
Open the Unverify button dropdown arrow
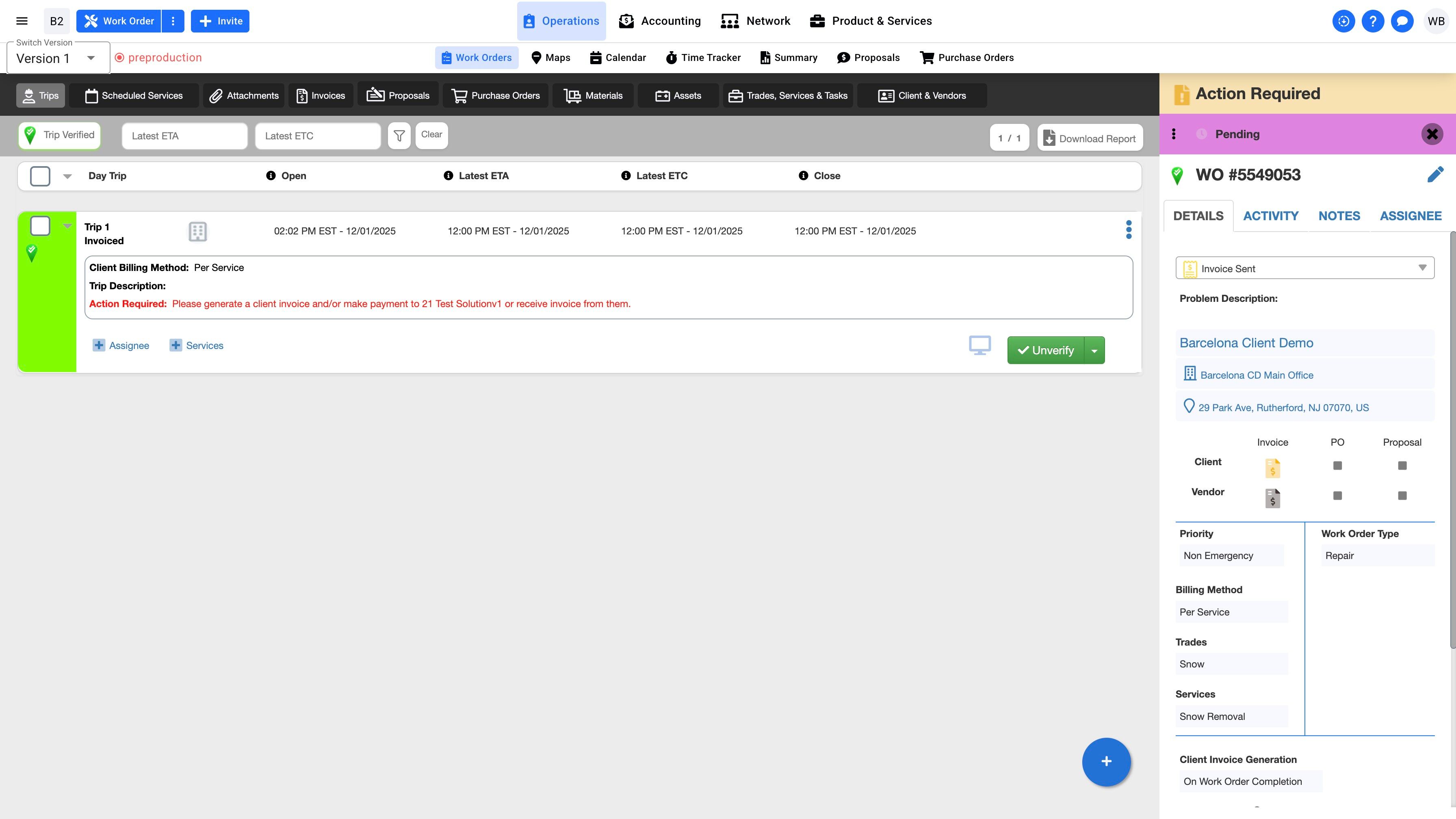[1094, 351]
